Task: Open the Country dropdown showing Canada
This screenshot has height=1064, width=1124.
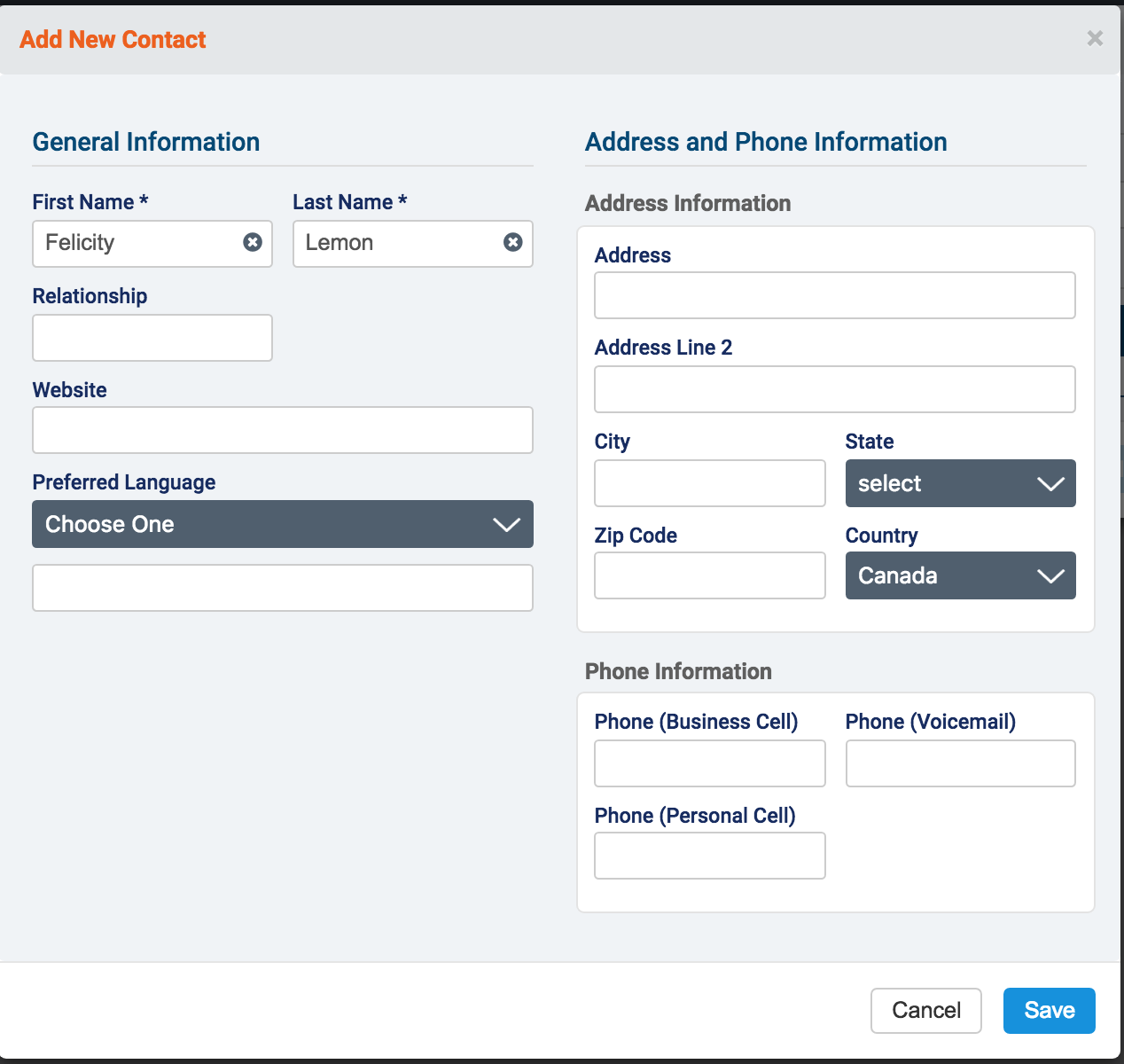Action: [960, 575]
